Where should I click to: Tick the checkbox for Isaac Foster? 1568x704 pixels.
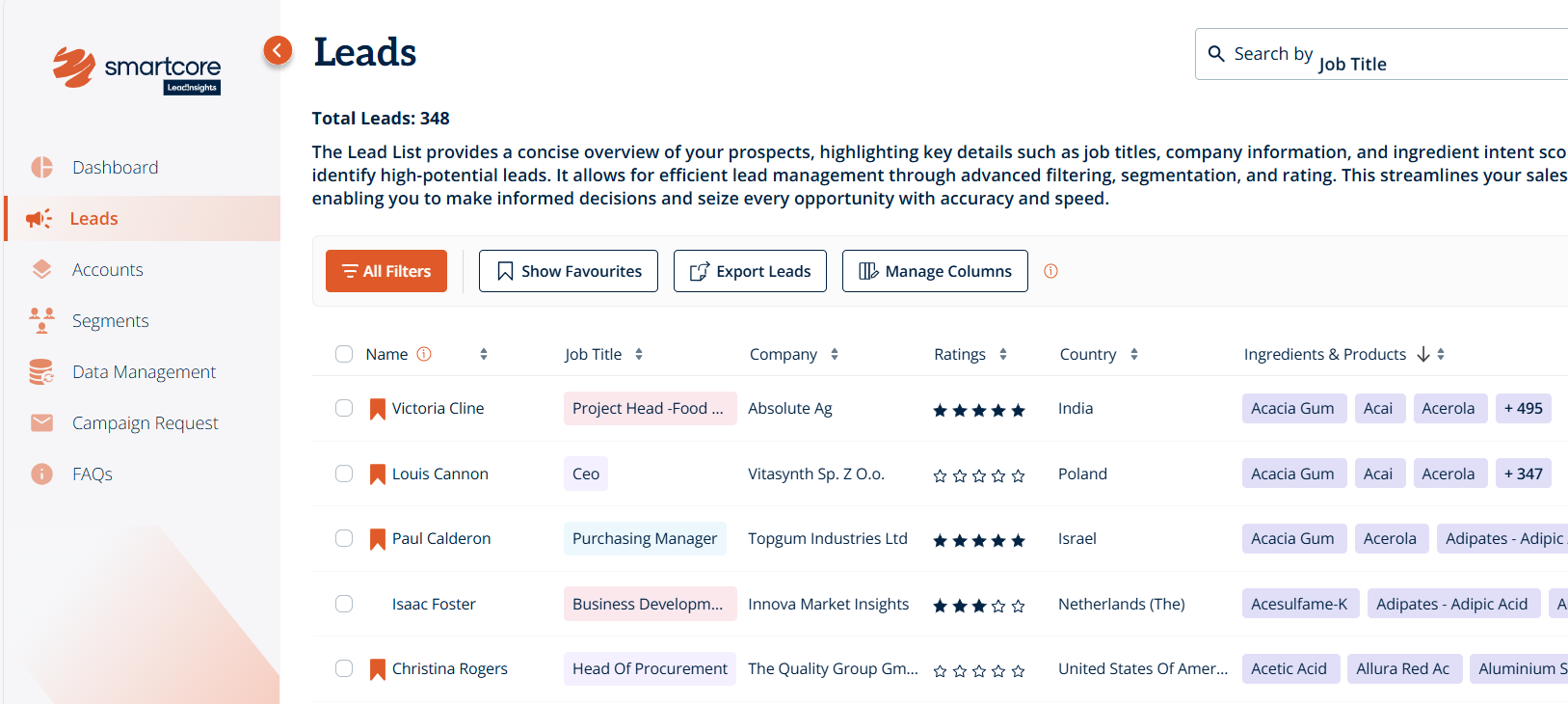coord(344,604)
